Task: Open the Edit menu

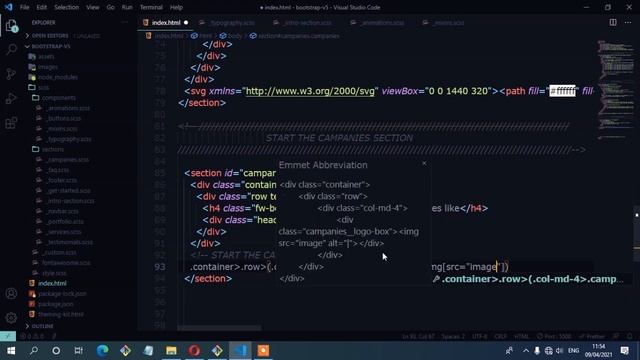Action: (42, 7)
